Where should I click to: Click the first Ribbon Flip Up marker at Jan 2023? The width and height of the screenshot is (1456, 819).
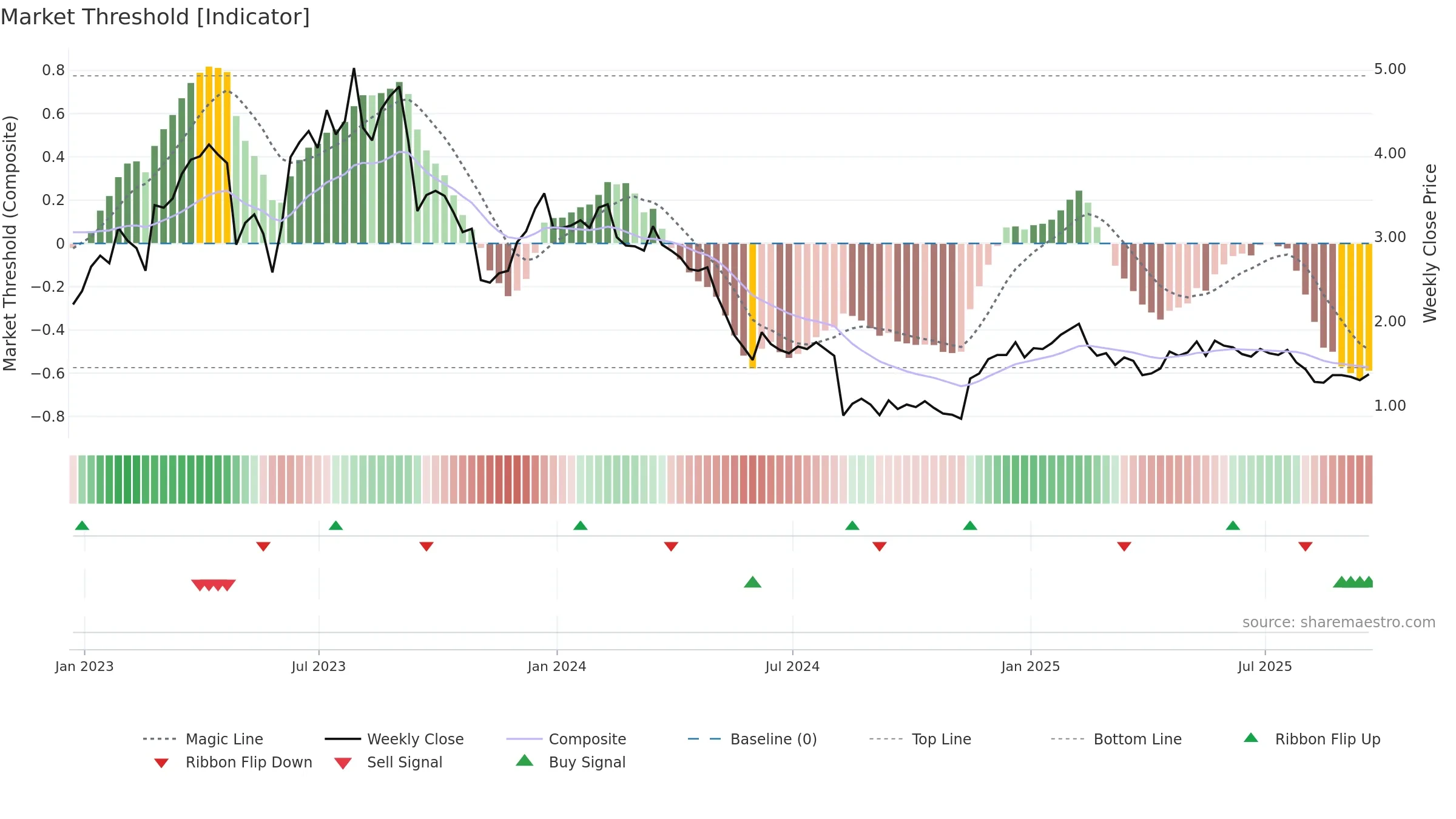pos(82,525)
